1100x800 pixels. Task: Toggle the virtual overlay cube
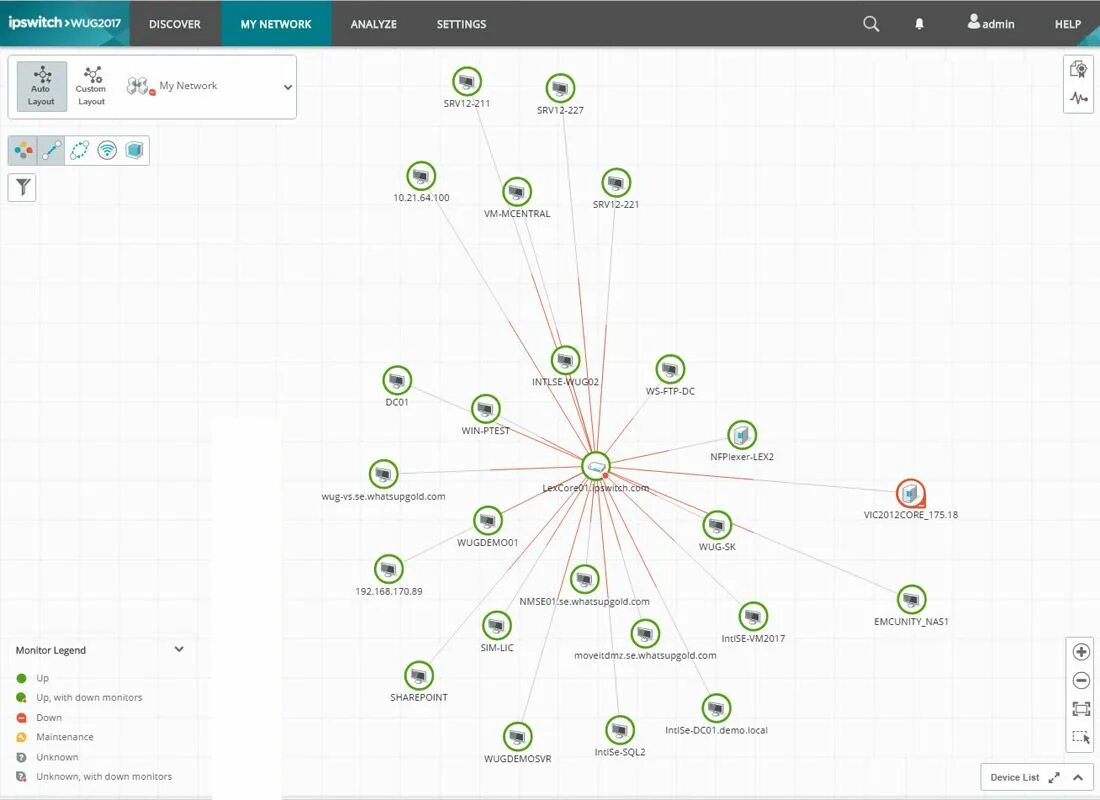(135, 150)
